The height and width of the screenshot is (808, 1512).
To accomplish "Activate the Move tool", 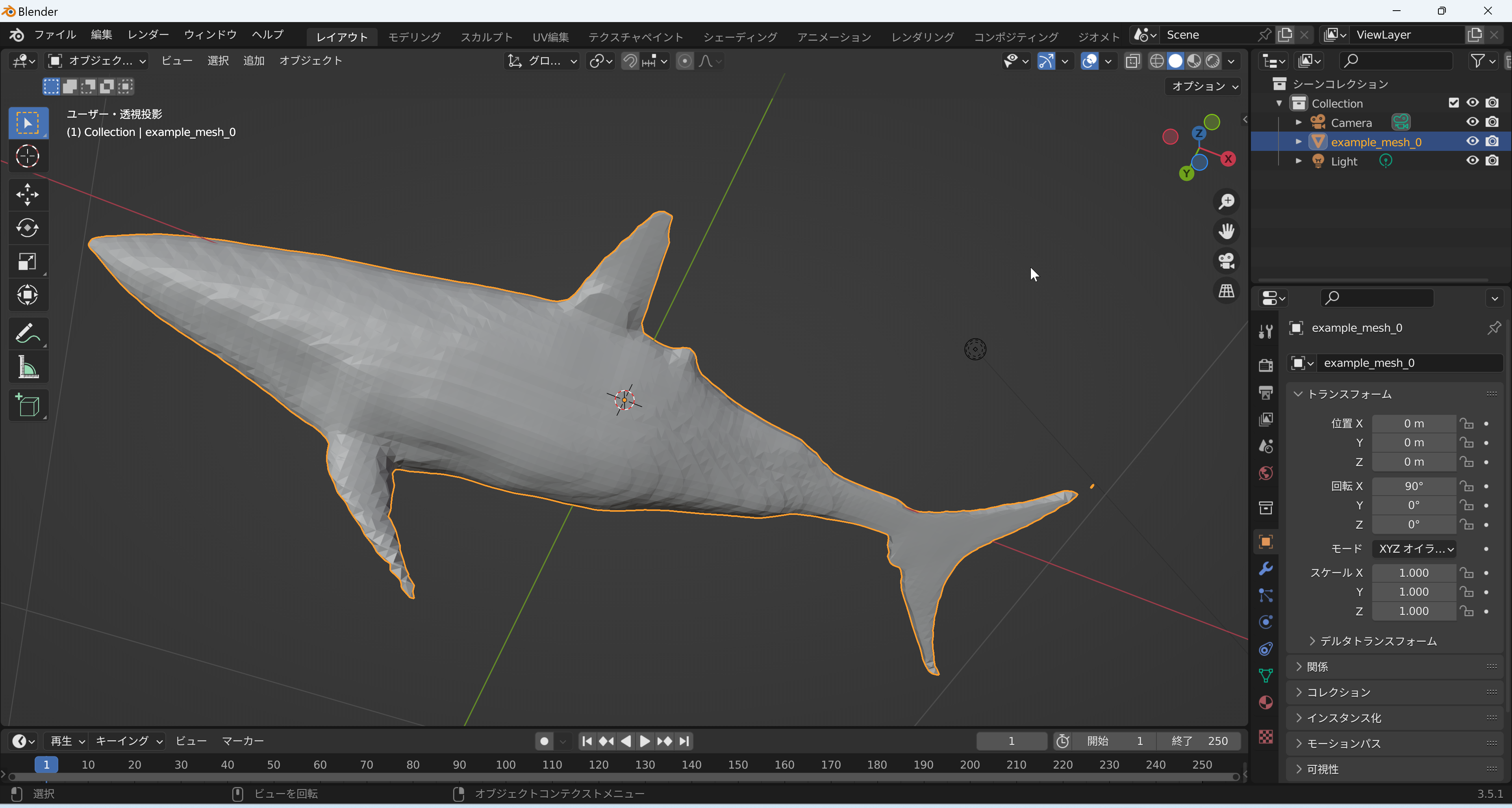I will (28, 194).
